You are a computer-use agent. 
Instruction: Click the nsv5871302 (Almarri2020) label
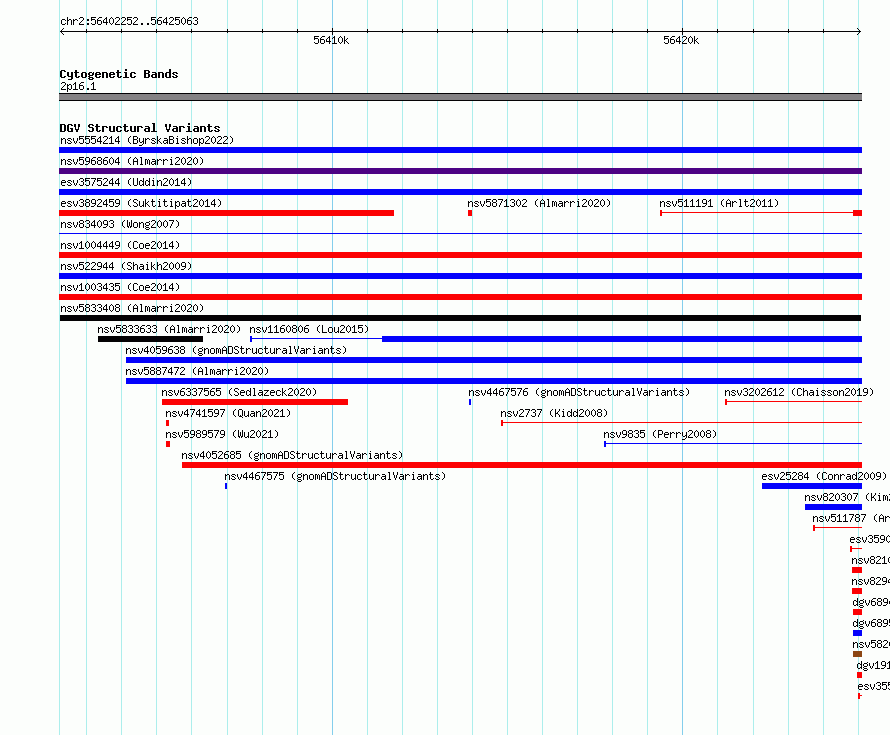tap(539, 203)
